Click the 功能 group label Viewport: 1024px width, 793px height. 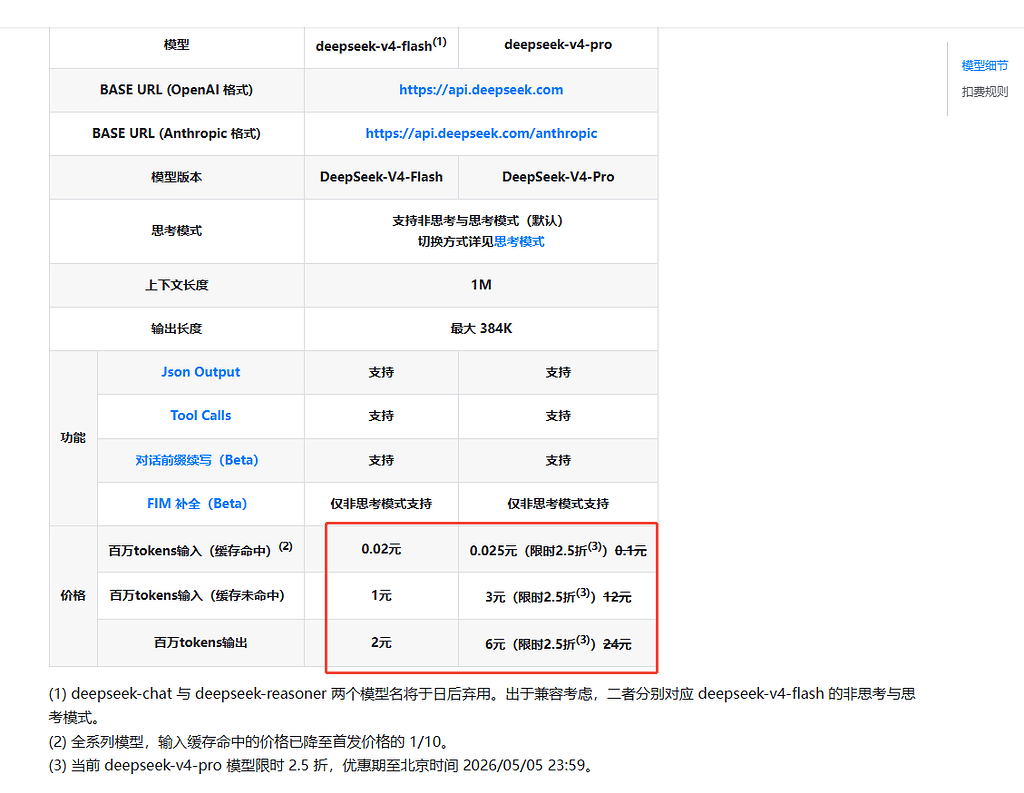(73, 438)
